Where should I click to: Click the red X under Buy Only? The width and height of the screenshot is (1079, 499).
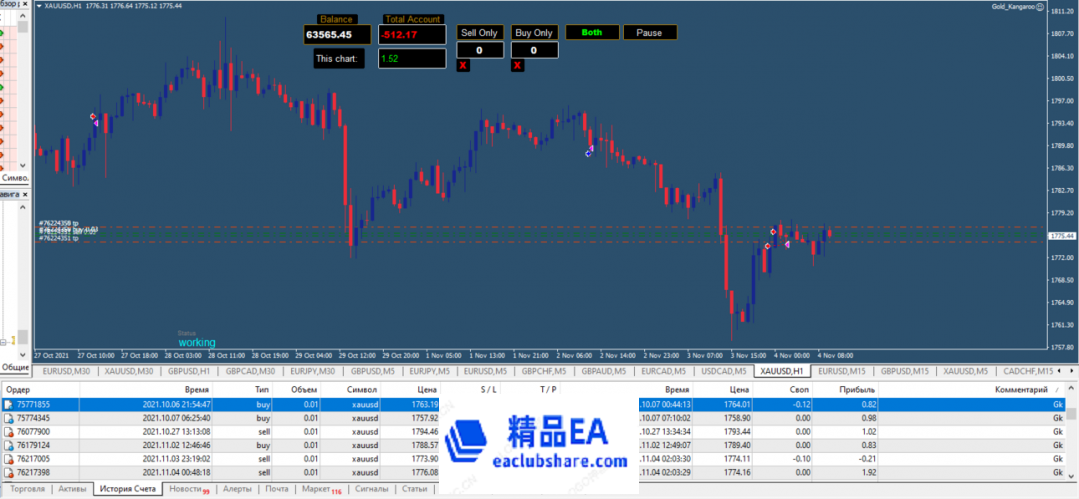pyautogui.click(x=517, y=66)
